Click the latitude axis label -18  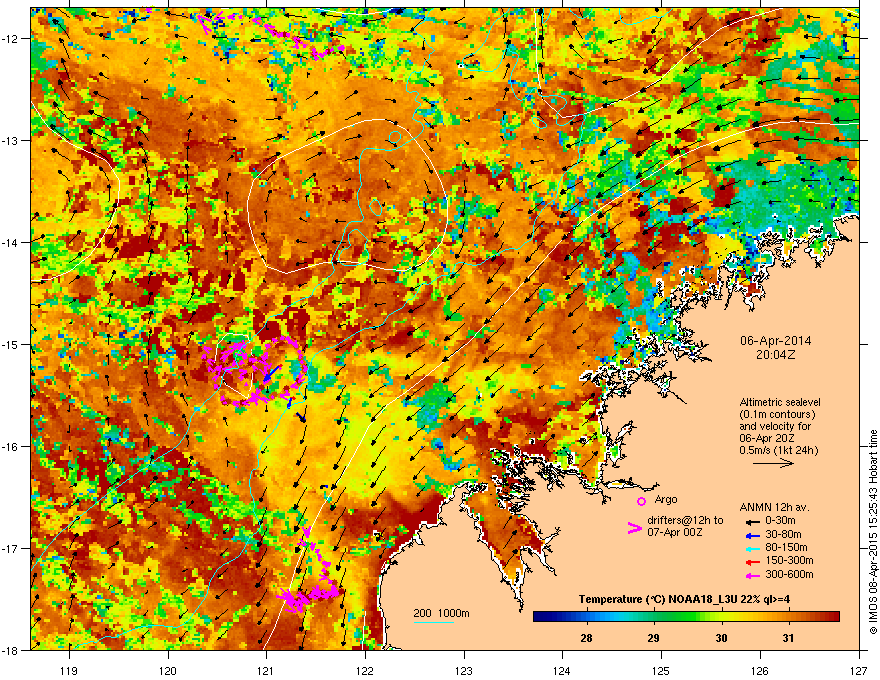click(11, 650)
